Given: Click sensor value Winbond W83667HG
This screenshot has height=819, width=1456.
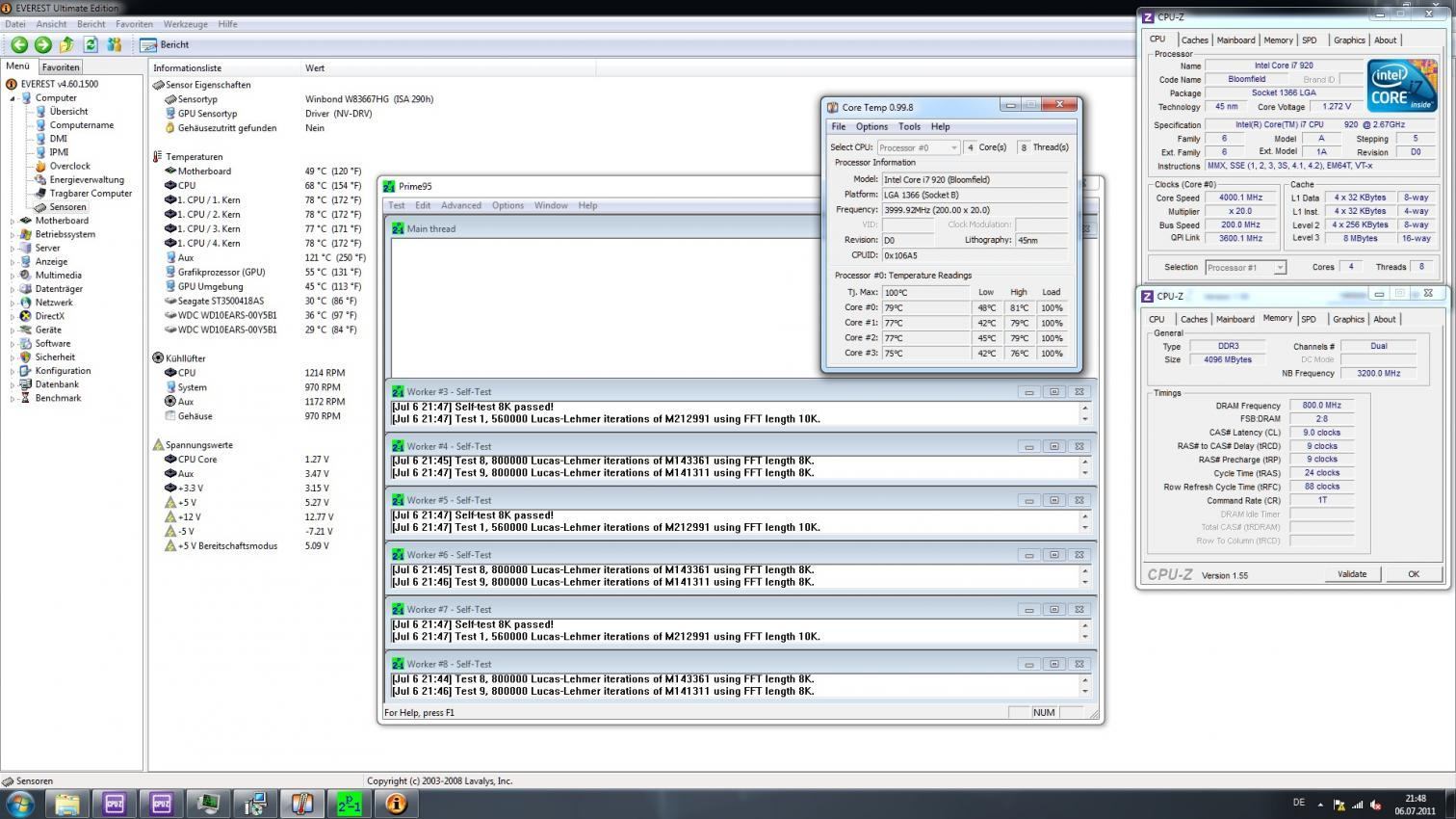Looking at the screenshot, I should pyautogui.click(x=370, y=98).
